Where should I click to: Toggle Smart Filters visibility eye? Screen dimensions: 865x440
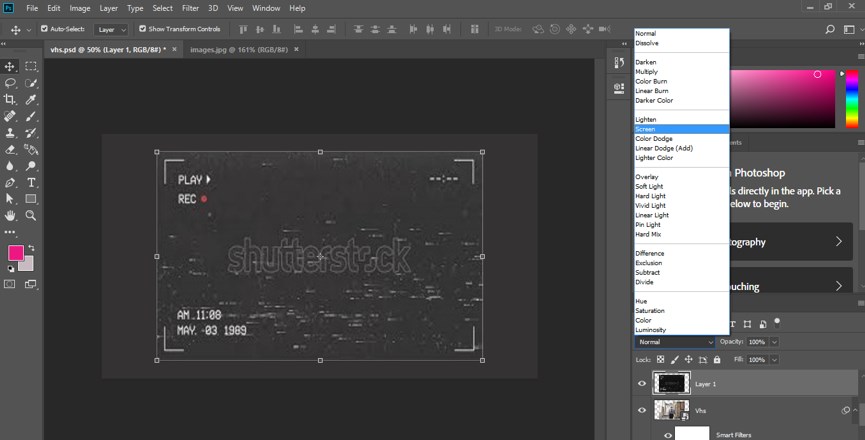point(668,435)
